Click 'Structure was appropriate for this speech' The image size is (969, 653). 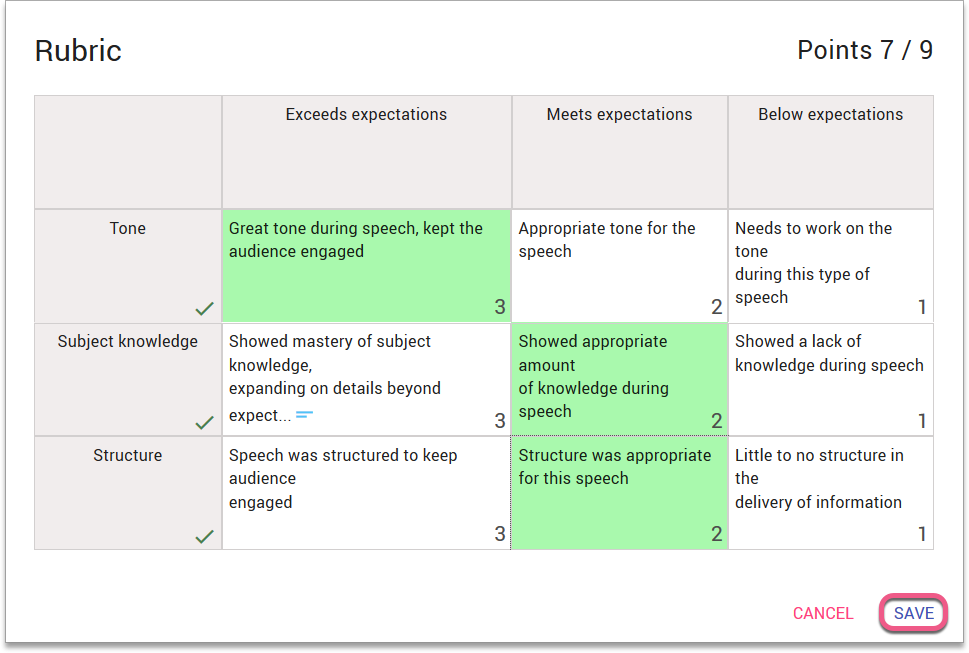(619, 493)
